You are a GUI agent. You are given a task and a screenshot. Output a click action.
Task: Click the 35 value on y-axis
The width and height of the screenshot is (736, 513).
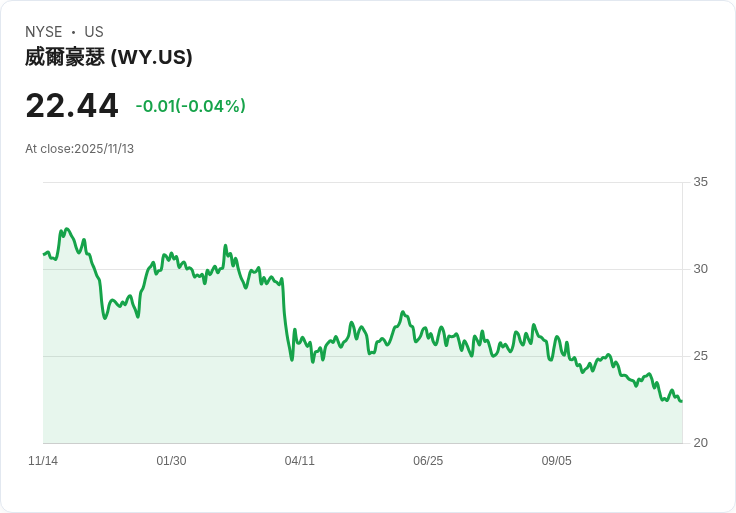coord(700,182)
